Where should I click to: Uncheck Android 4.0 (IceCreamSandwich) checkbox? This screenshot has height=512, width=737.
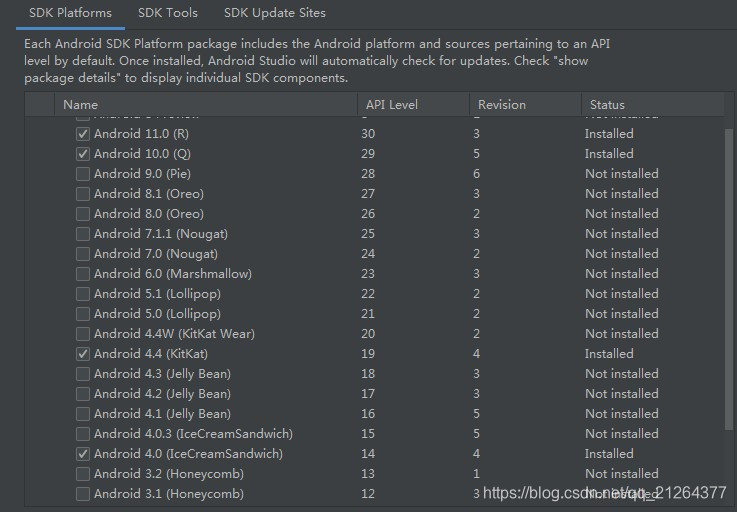(x=83, y=454)
